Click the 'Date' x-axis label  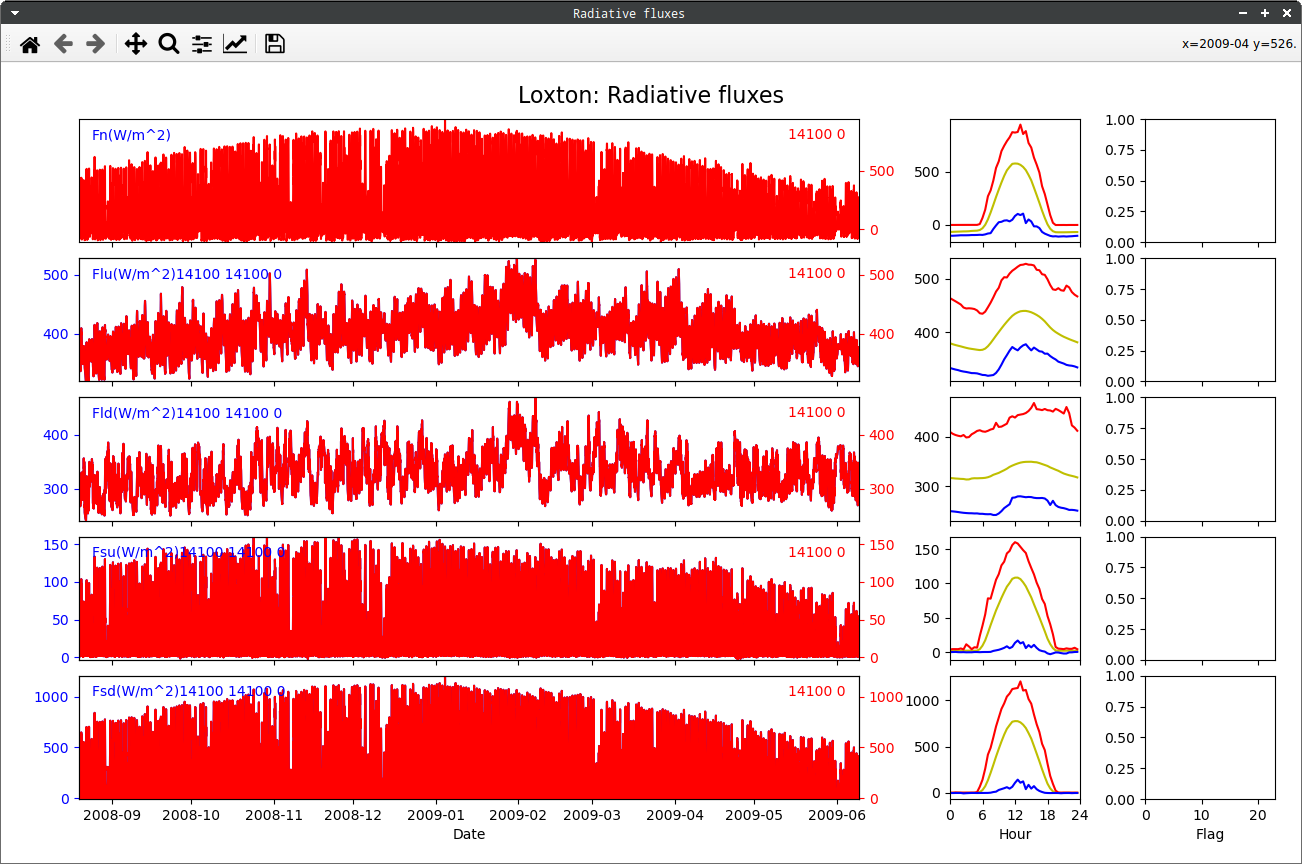click(x=469, y=834)
